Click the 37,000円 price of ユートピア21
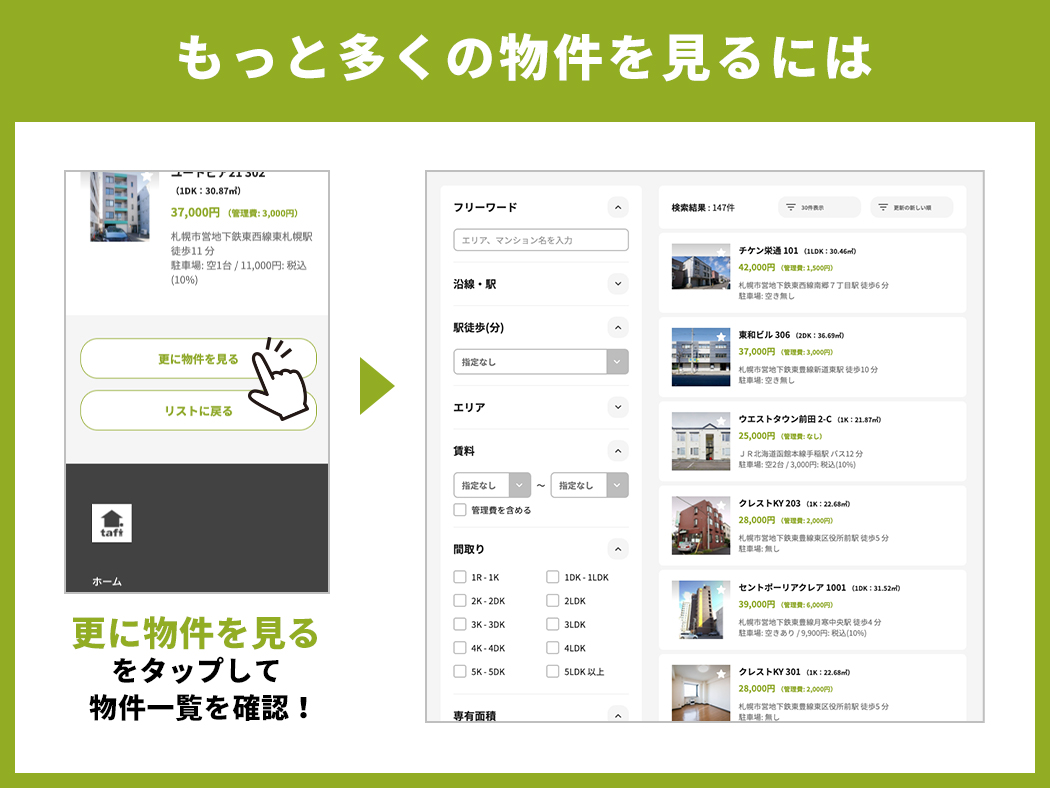The width and height of the screenshot is (1050, 788). click(195, 212)
